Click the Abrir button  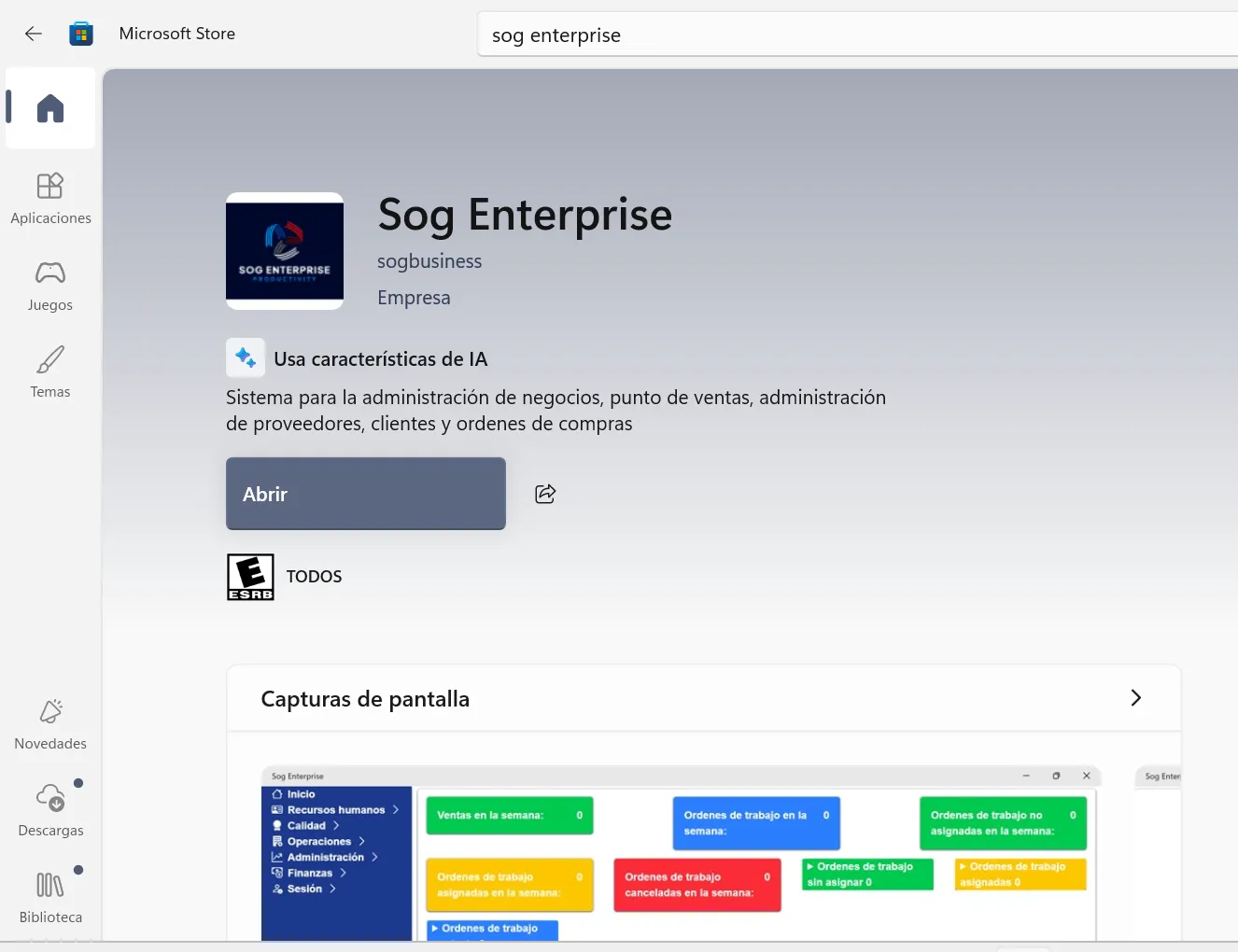pos(366,494)
